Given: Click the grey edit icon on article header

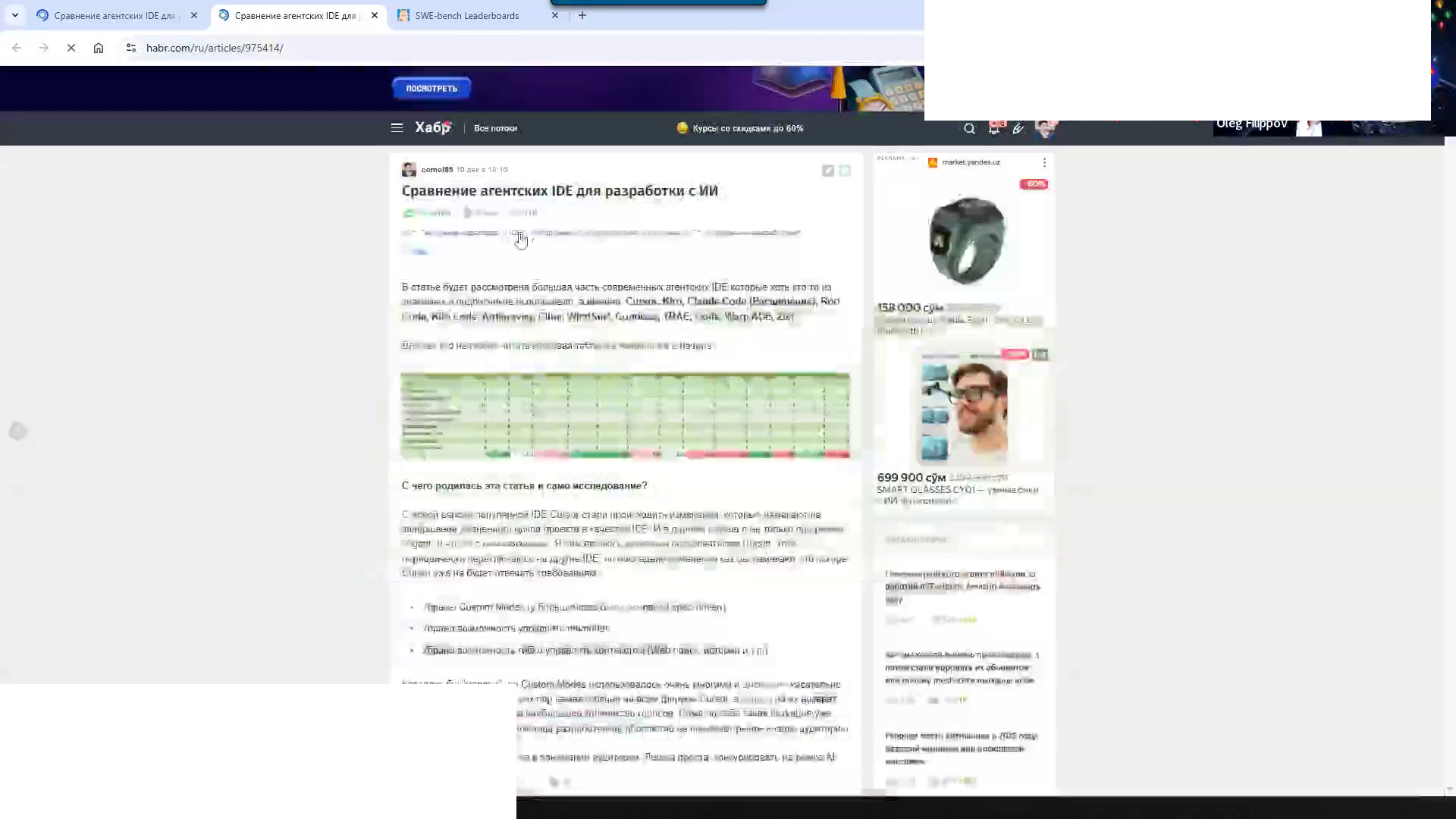Looking at the screenshot, I should (x=828, y=171).
